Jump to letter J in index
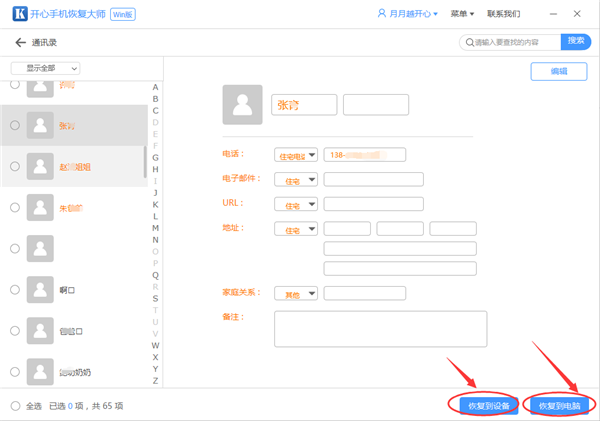This screenshot has height=421, width=600. pyautogui.click(x=155, y=193)
